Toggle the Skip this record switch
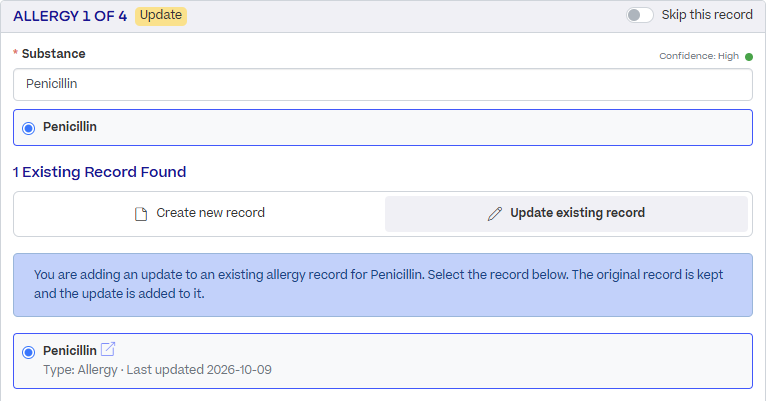Viewport: 766px width, 401px height. 639,15
